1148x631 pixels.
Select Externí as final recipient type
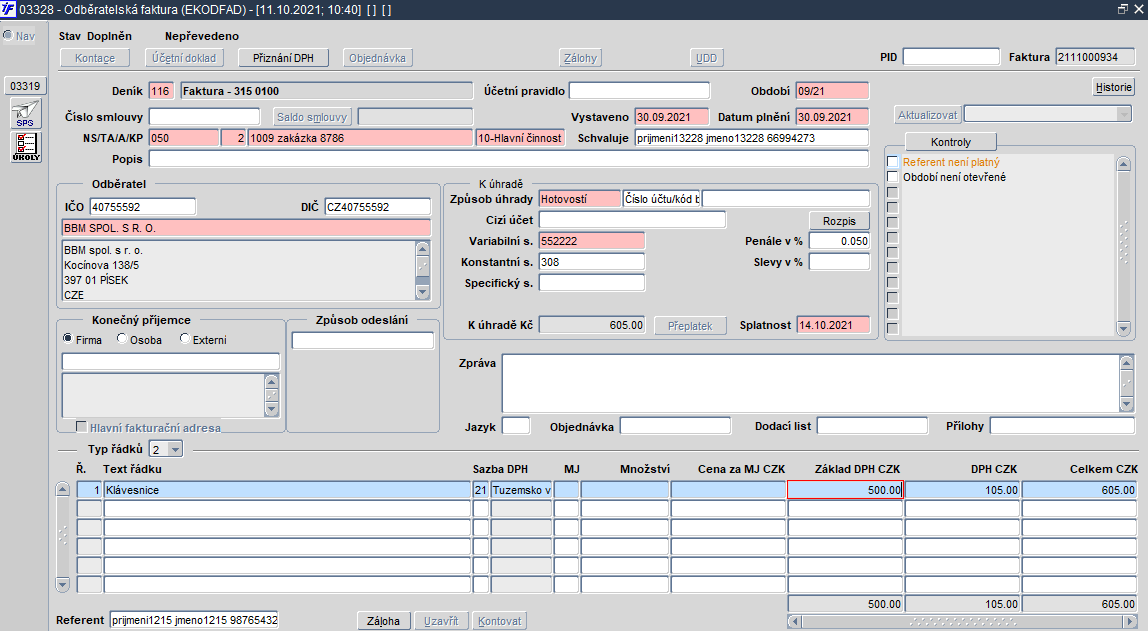pyautogui.click(x=184, y=339)
